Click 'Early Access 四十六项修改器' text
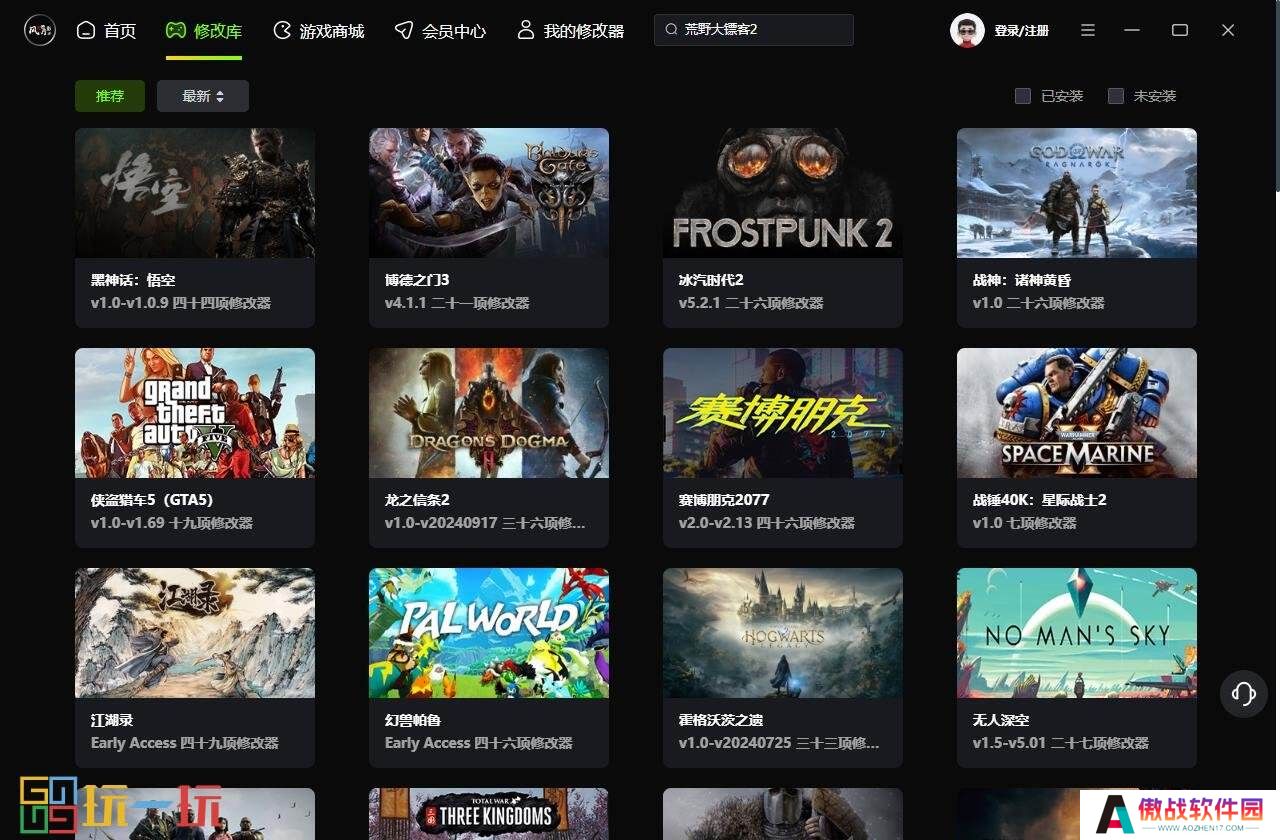The height and width of the screenshot is (840, 1280). [x=479, y=743]
